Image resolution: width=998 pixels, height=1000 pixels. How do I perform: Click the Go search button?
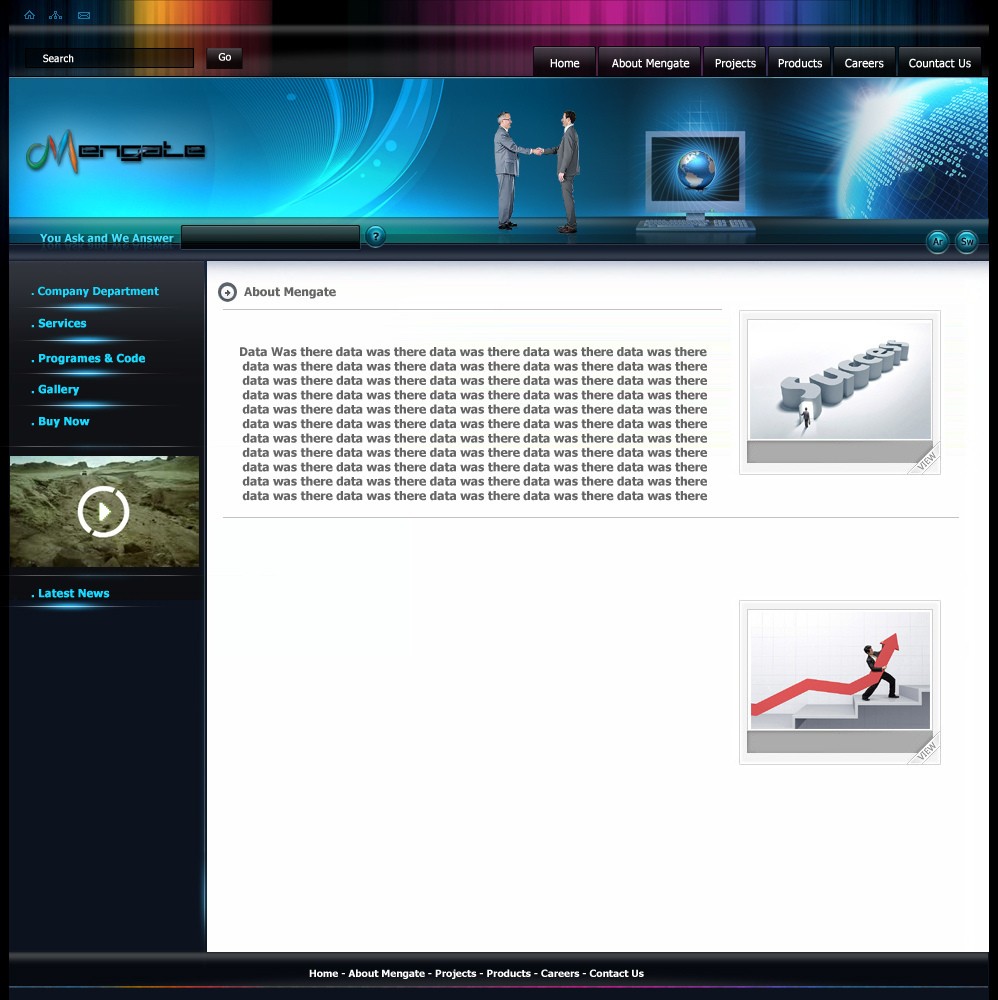224,57
